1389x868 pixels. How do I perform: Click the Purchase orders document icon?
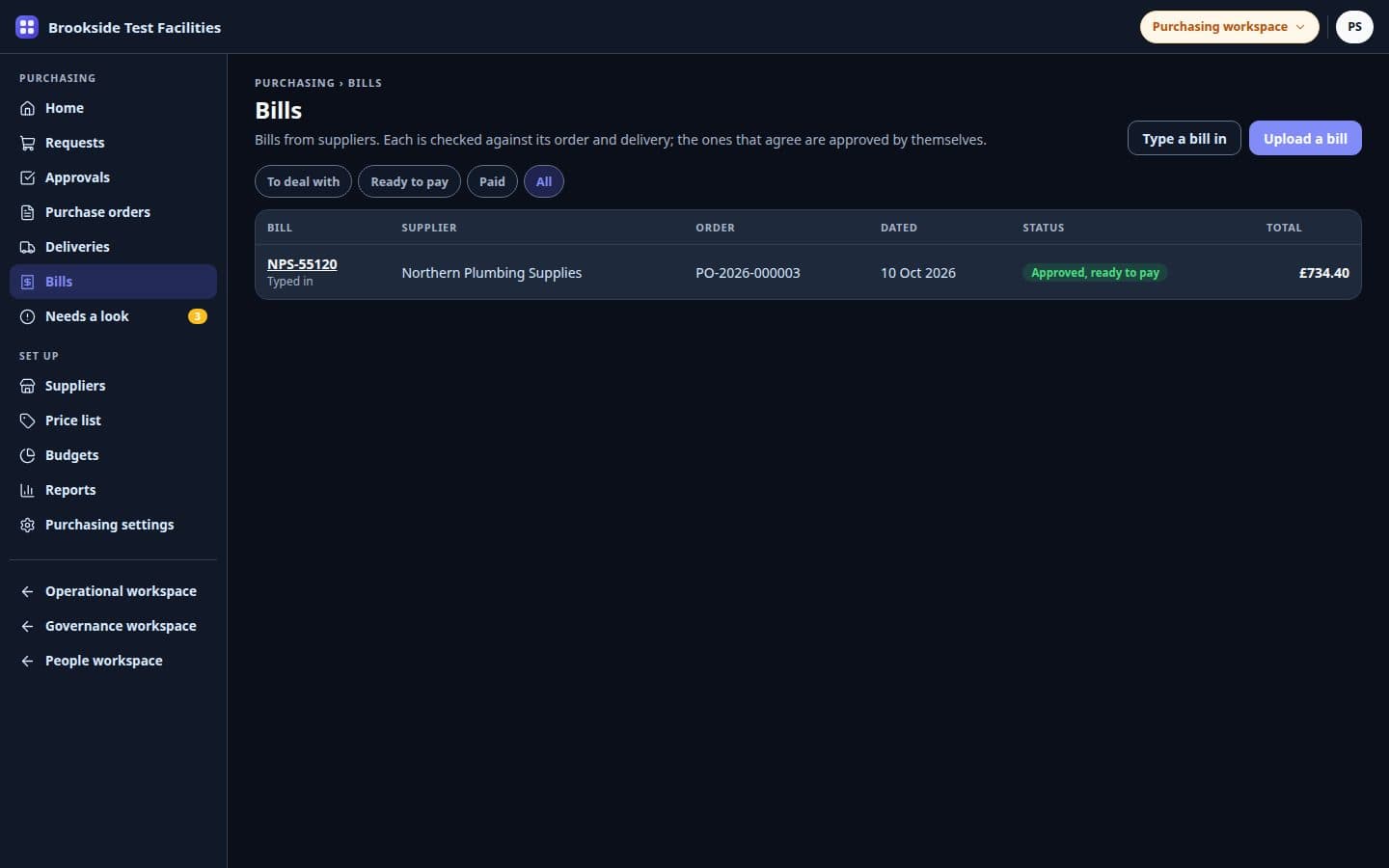point(27,212)
